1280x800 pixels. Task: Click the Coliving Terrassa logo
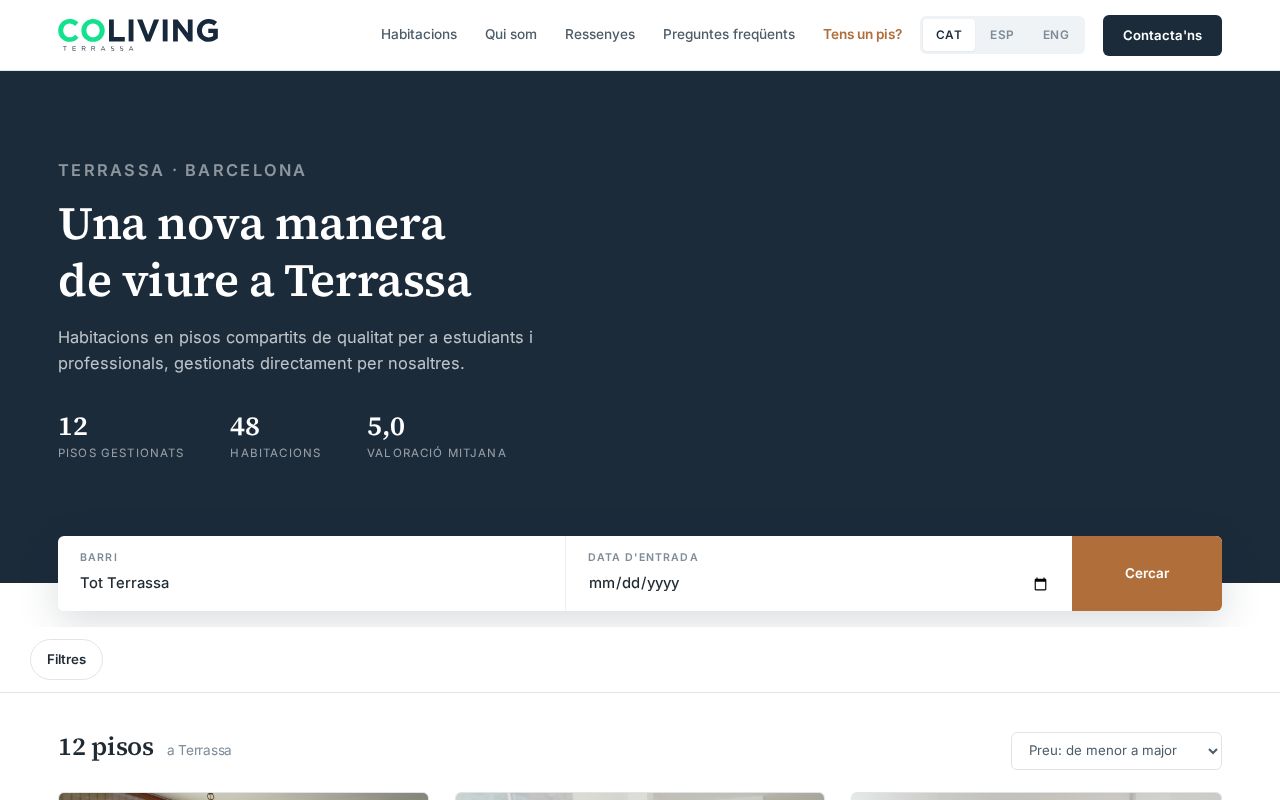[138, 35]
